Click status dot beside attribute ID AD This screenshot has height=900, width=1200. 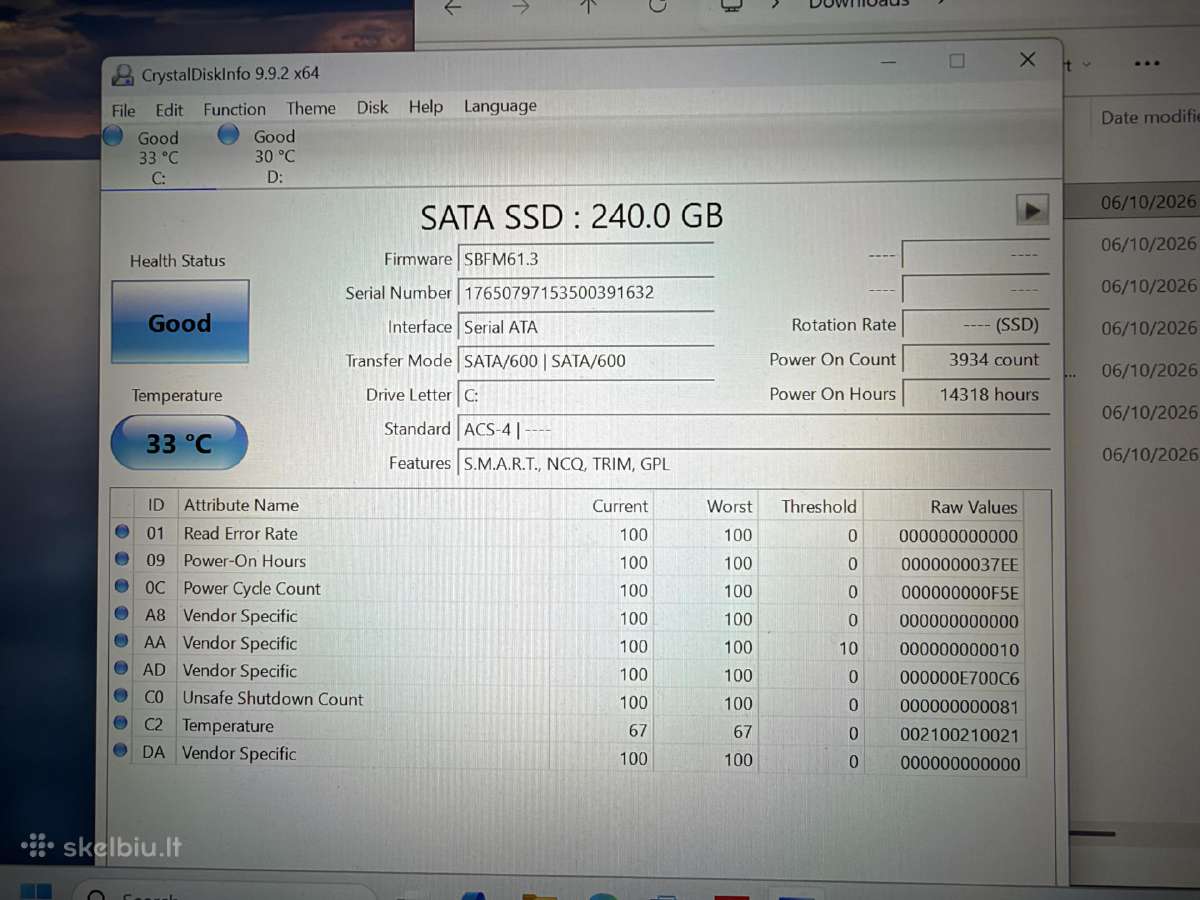coord(122,668)
